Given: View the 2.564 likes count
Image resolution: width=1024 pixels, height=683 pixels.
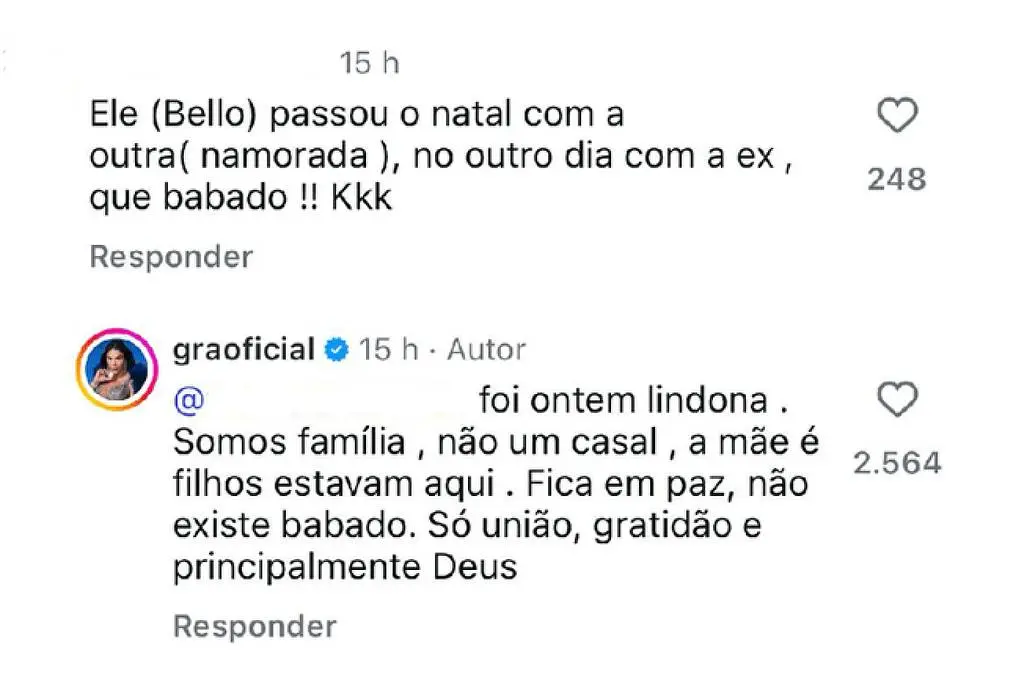Looking at the screenshot, I should coord(897,463).
